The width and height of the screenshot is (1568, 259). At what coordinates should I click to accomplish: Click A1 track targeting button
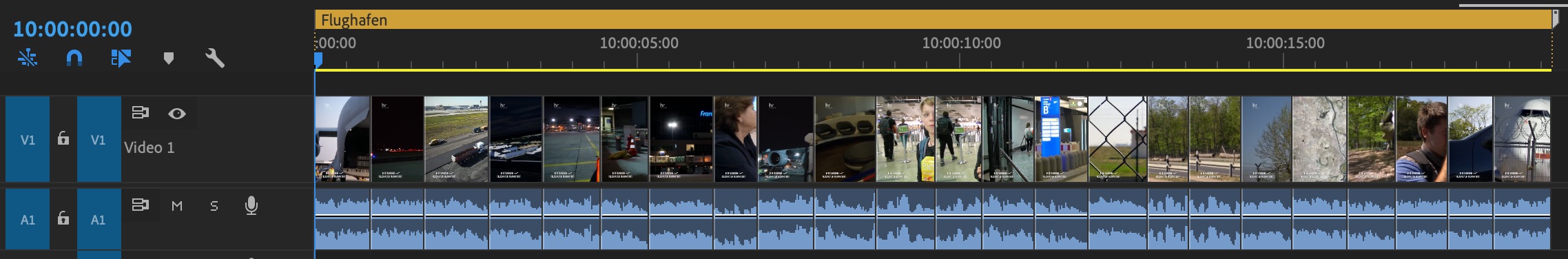(x=99, y=220)
